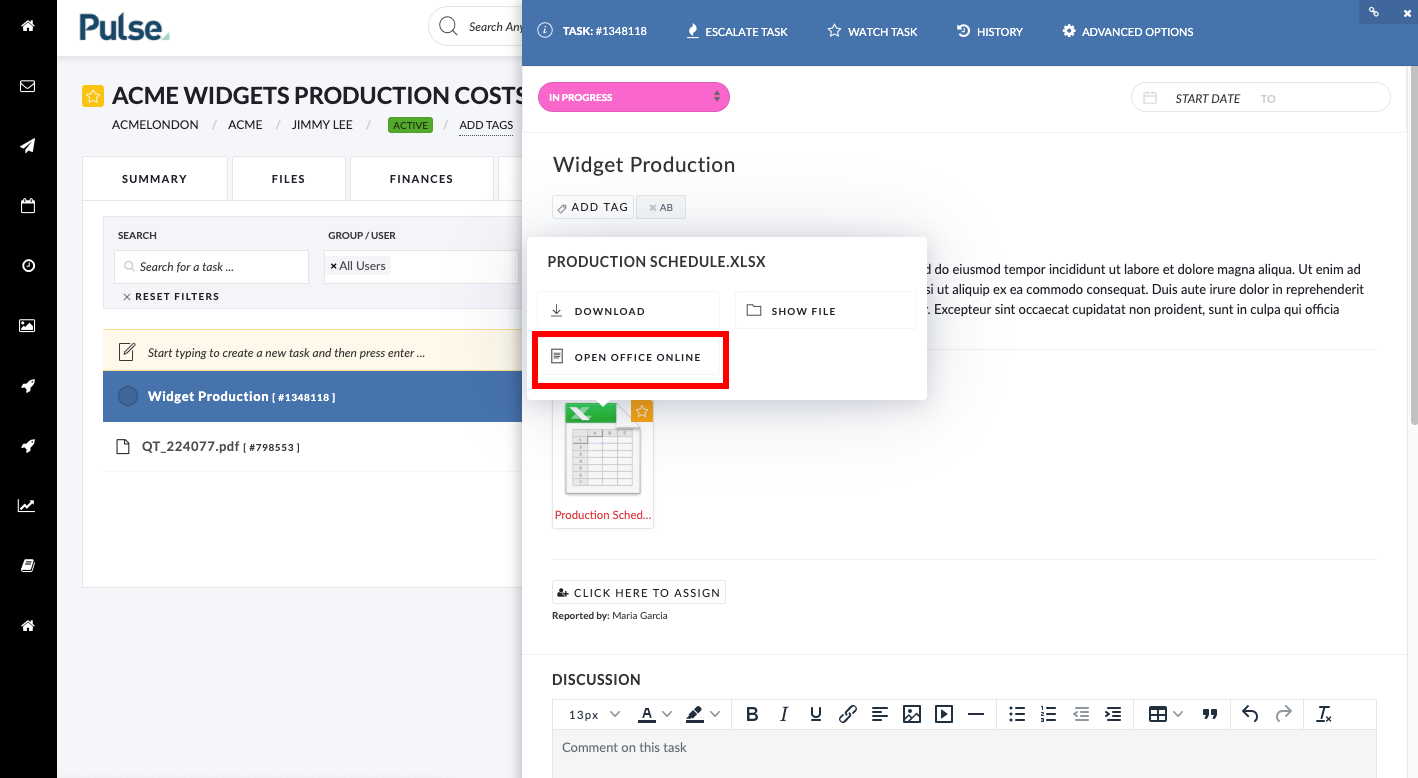Click the JIMMY LEE breadcrumb
The height and width of the screenshot is (778, 1418).
[322, 125]
